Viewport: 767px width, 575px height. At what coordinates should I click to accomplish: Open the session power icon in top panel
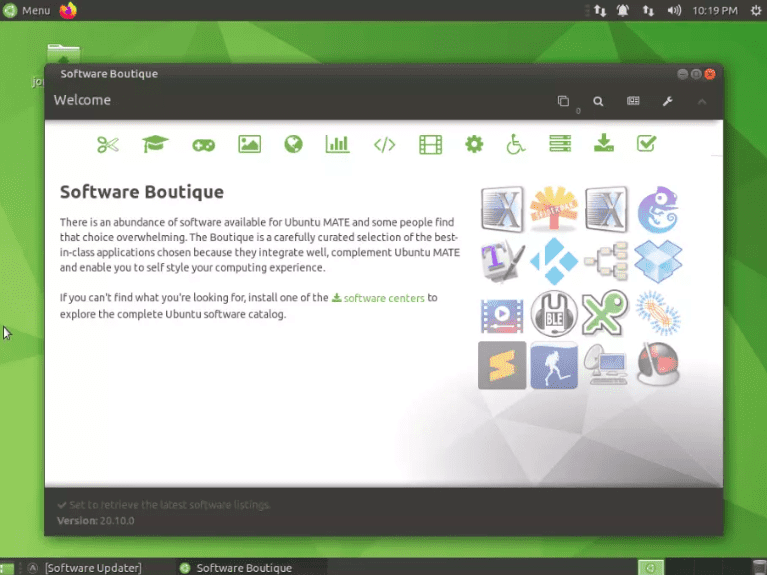(756, 10)
